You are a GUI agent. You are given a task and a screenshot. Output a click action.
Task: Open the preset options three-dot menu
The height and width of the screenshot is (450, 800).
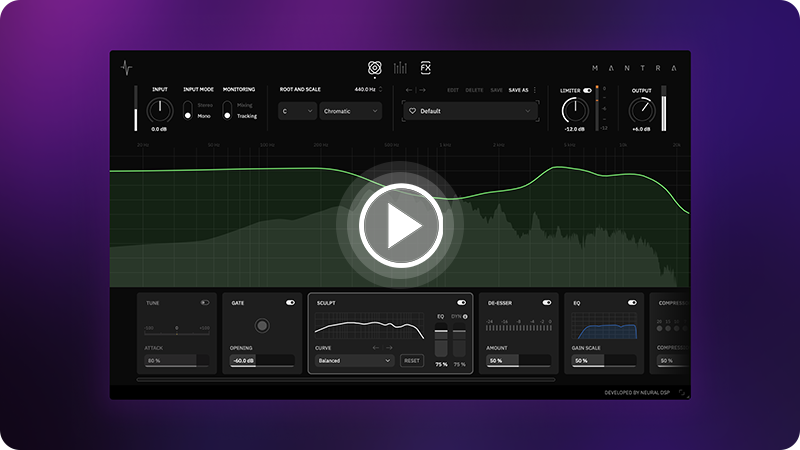[535, 90]
